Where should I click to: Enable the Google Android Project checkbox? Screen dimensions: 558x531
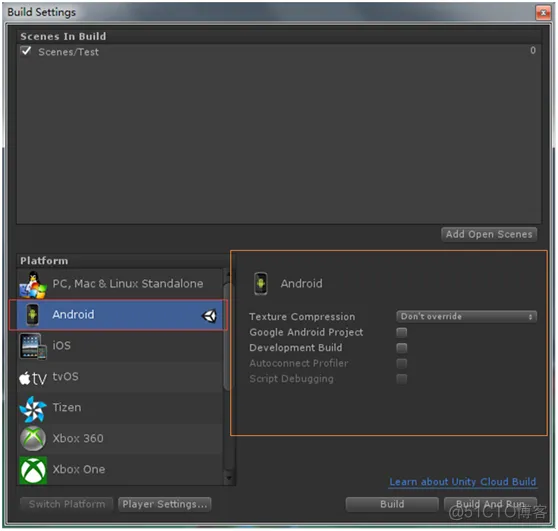401,332
